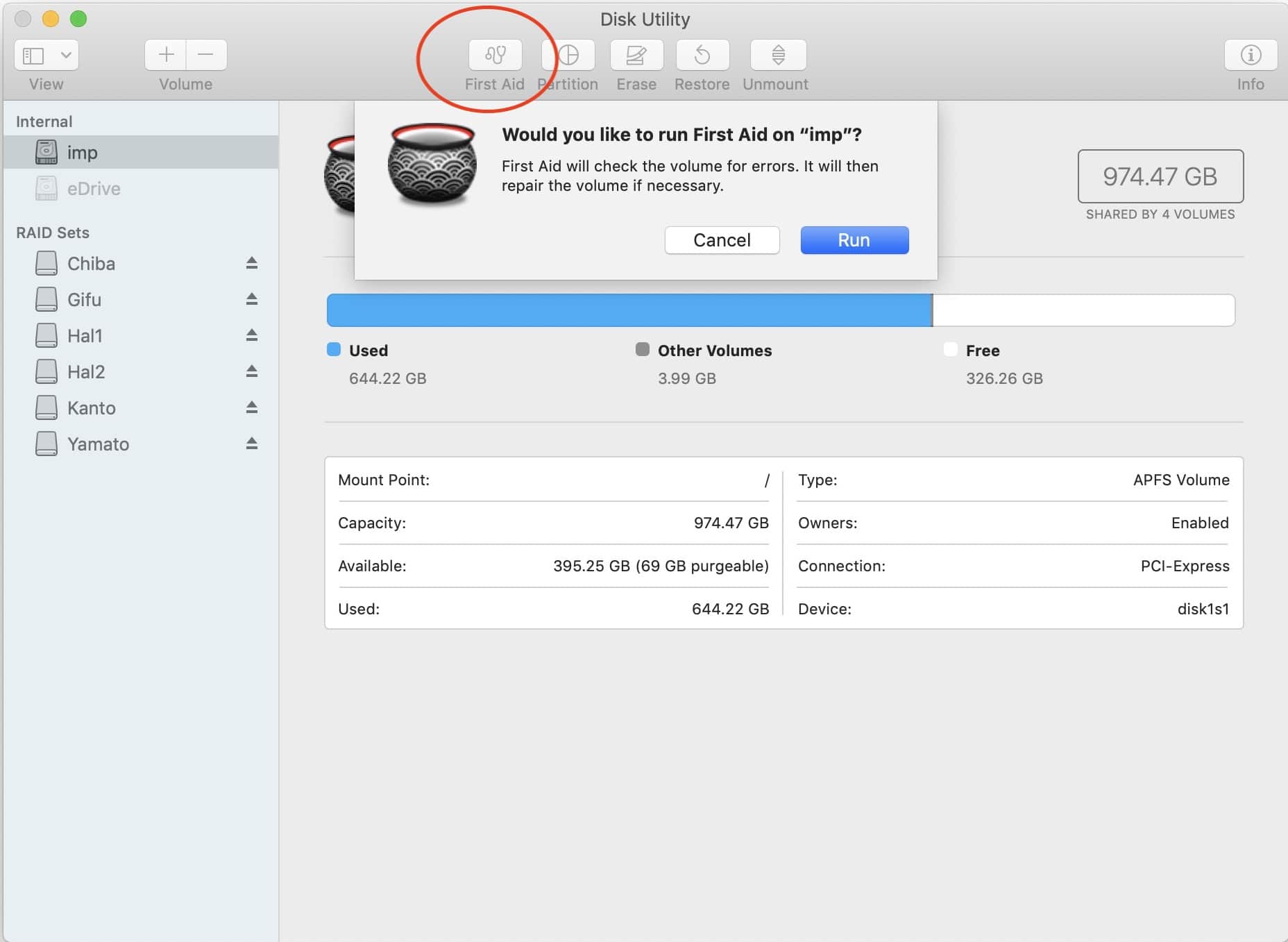
Task: Click the 'APFS Volume' type value
Action: tap(1181, 480)
